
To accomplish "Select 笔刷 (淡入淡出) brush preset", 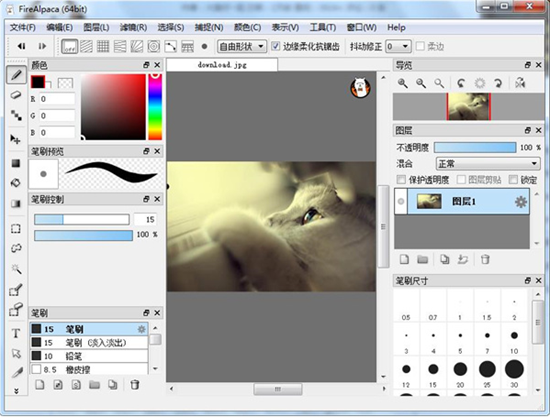I will (89, 343).
